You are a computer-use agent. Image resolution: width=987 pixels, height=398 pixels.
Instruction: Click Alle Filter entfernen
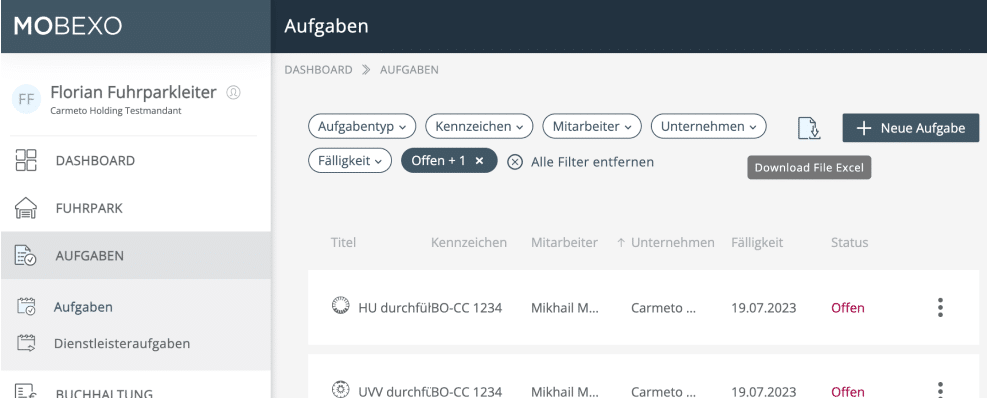pyautogui.click(x=592, y=162)
